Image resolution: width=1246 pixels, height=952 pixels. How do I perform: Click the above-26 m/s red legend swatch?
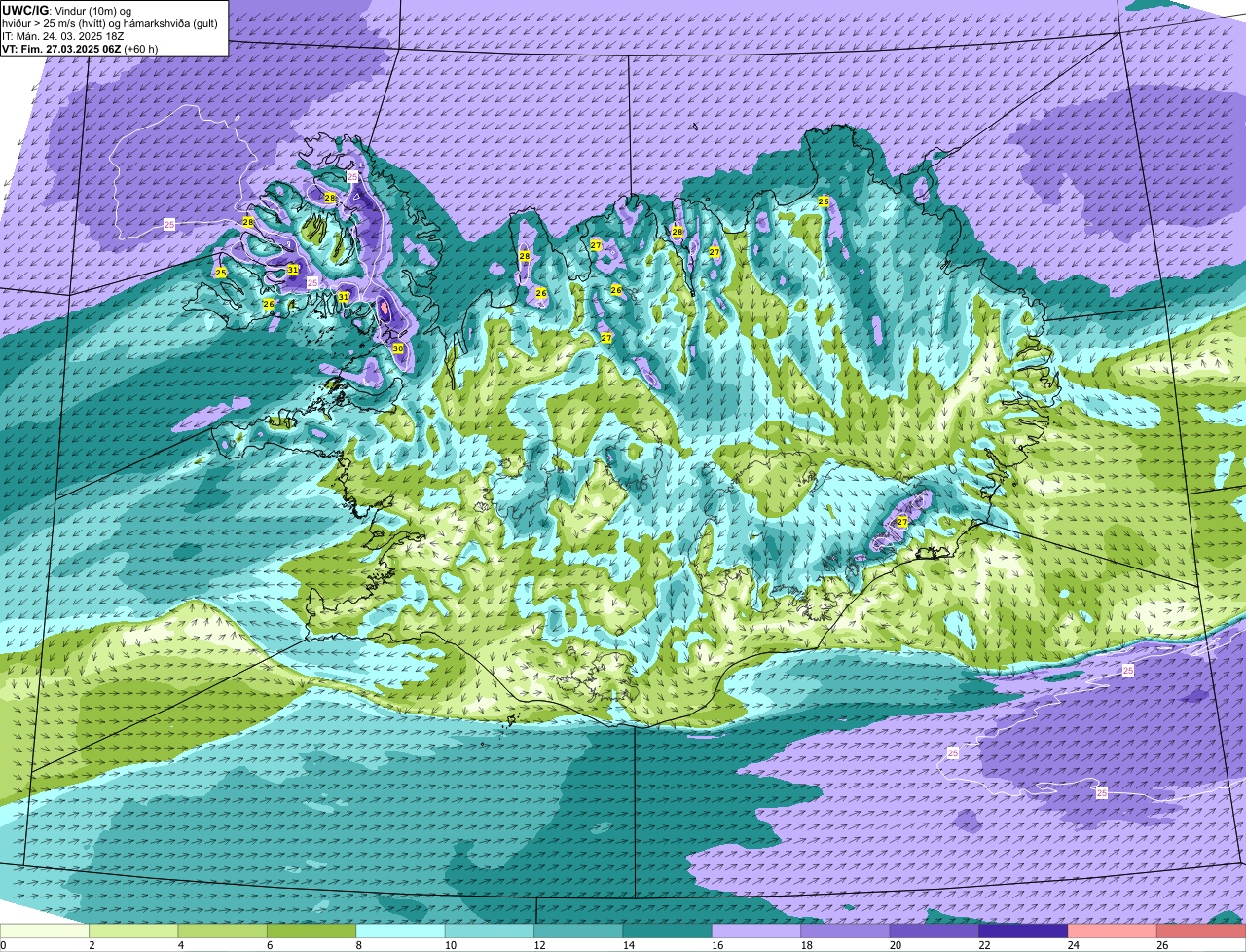click(x=1201, y=932)
